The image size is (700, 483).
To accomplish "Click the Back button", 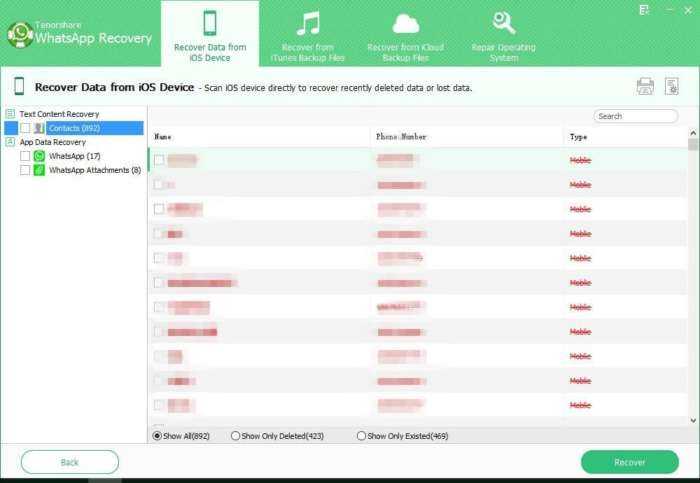I will pos(70,462).
